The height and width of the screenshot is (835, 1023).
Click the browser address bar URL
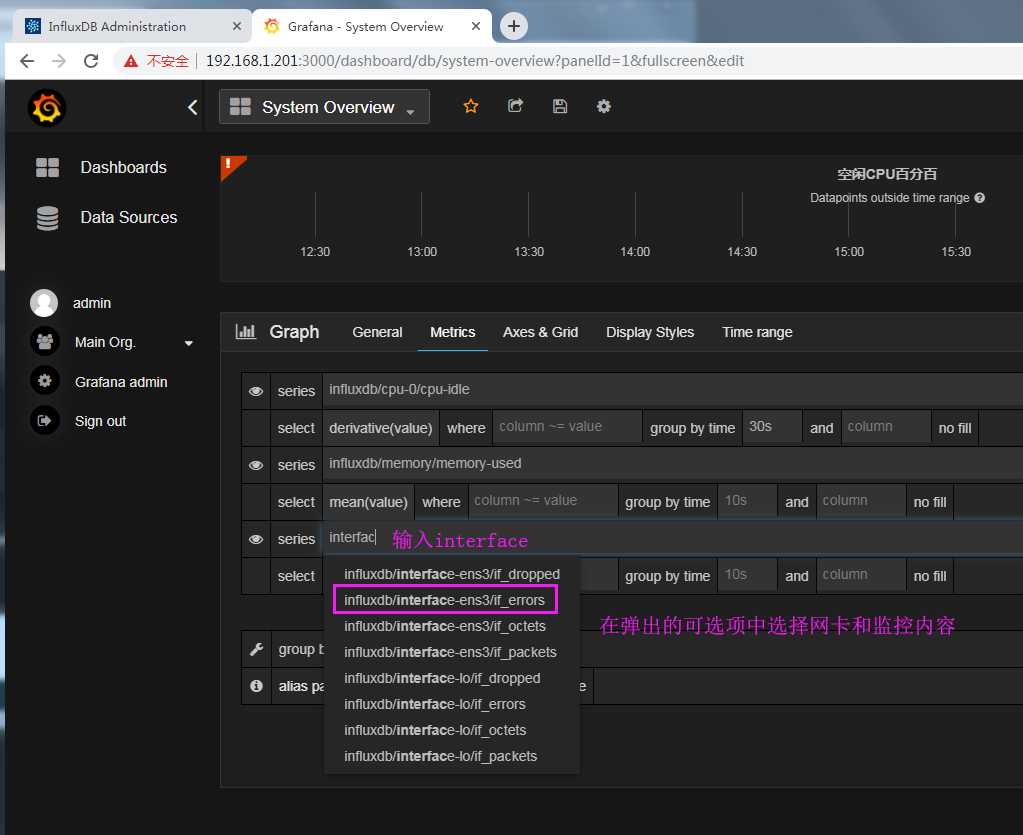pos(474,61)
